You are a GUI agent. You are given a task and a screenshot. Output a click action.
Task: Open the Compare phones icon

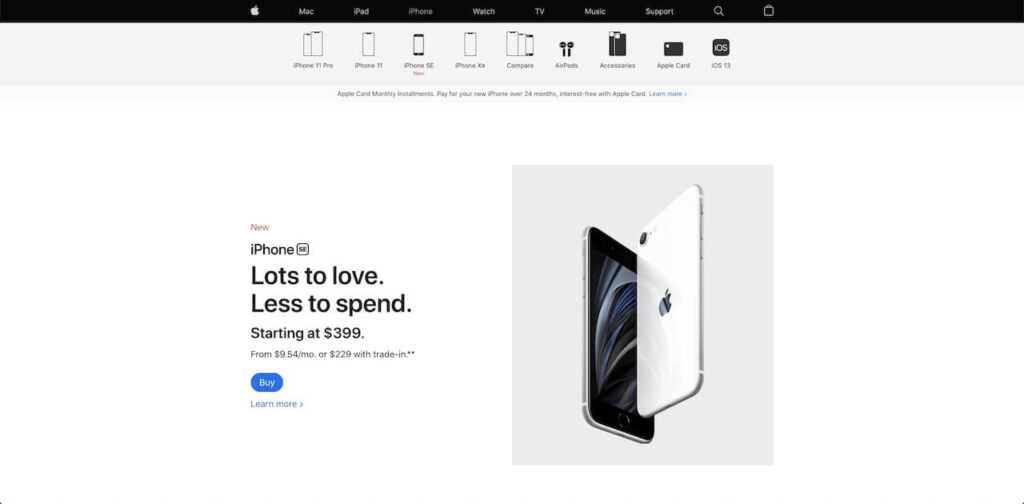point(520,44)
